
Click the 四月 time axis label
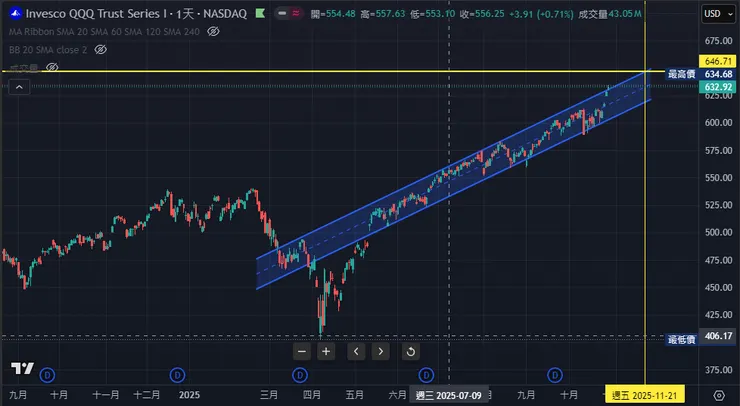pyautogui.click(x=311, y=395)
